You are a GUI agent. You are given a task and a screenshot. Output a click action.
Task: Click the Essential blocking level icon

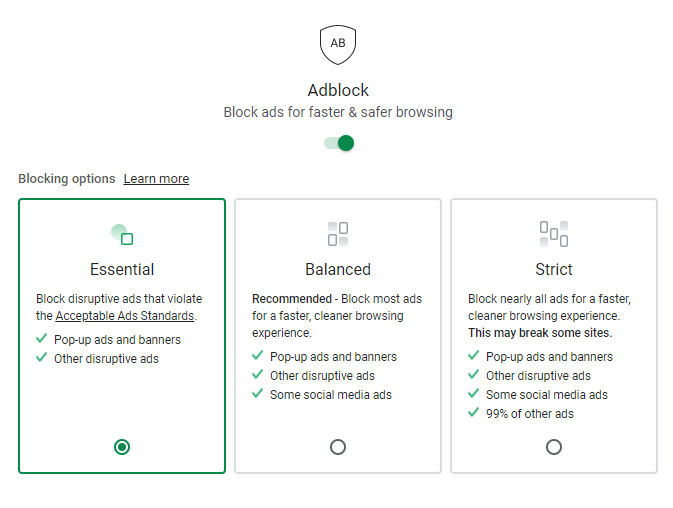(x=122, y=234)
